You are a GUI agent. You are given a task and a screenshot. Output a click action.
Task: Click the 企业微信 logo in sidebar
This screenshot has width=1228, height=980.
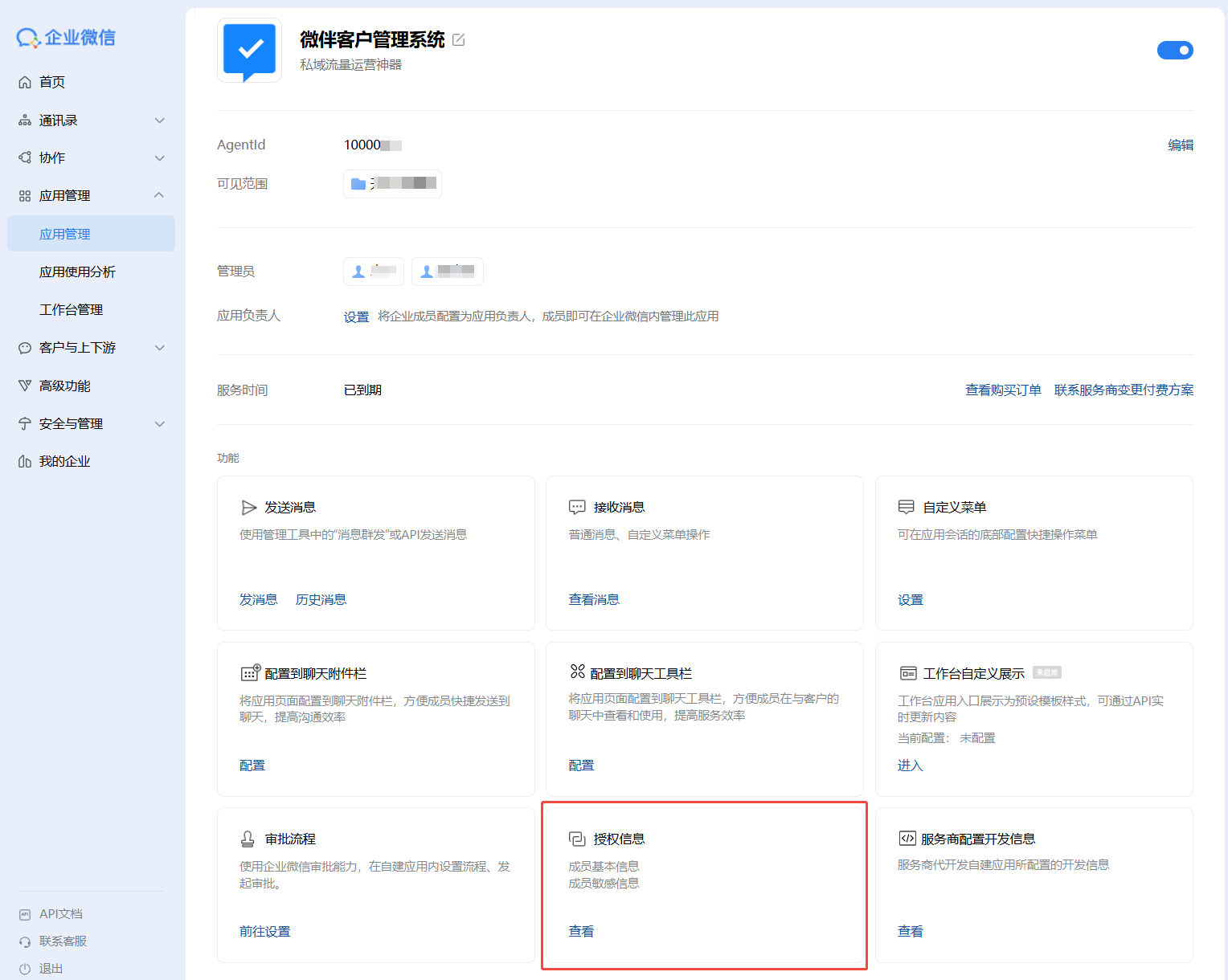[x=66, y=38]
